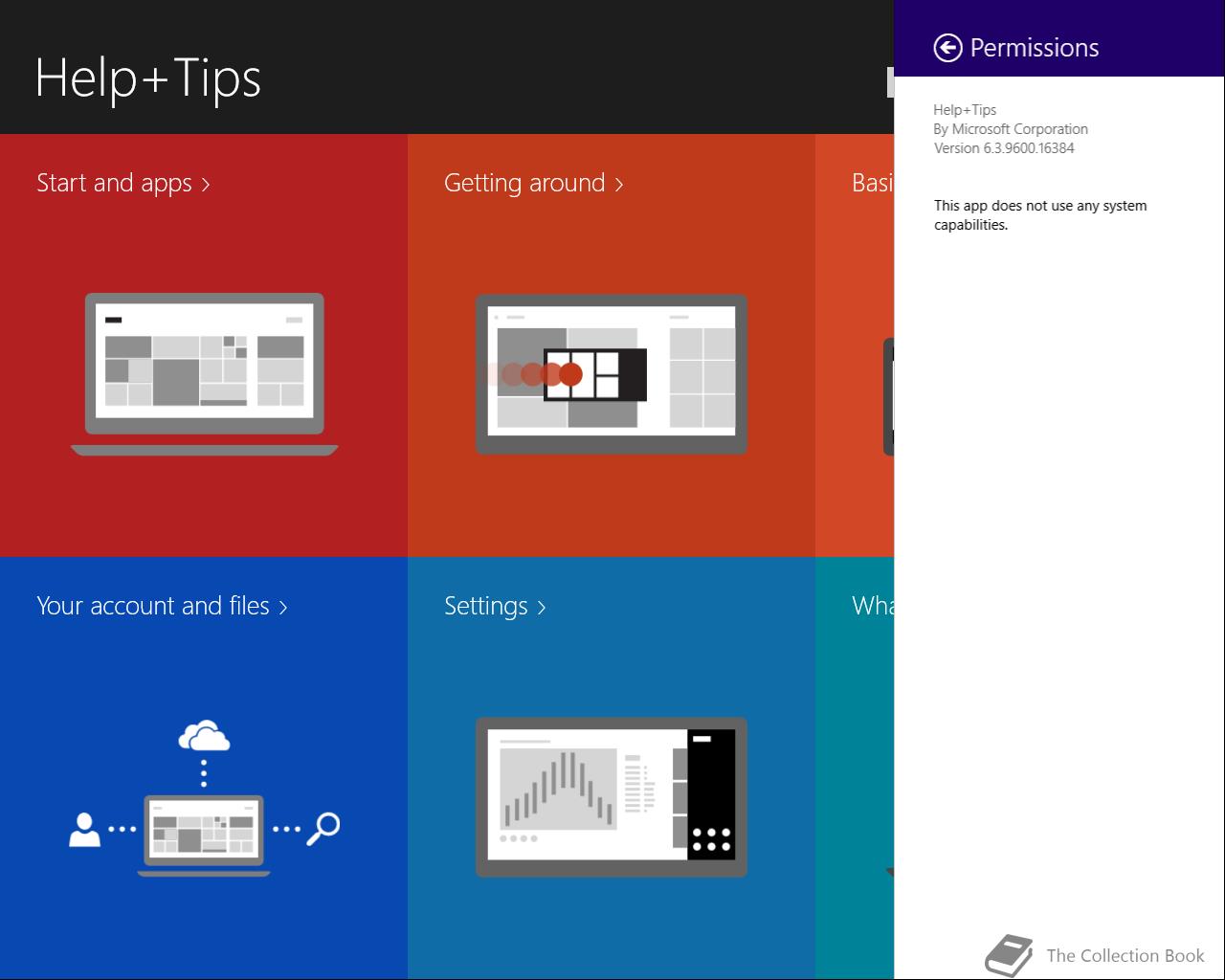This screenshot has width=1225, height=980.
Task: Open the Start and apps section
Action: pos(122,183)
